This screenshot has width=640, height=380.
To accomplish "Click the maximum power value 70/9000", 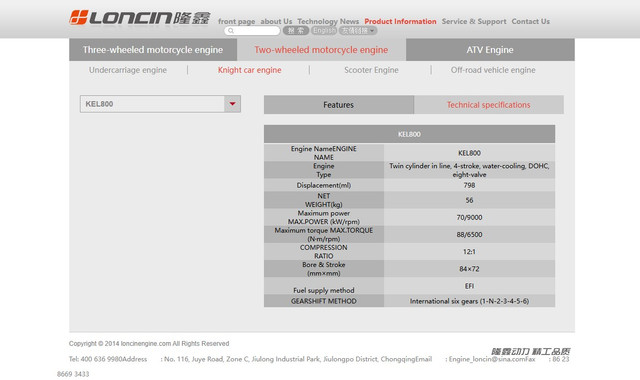I will tap(469, 218).
